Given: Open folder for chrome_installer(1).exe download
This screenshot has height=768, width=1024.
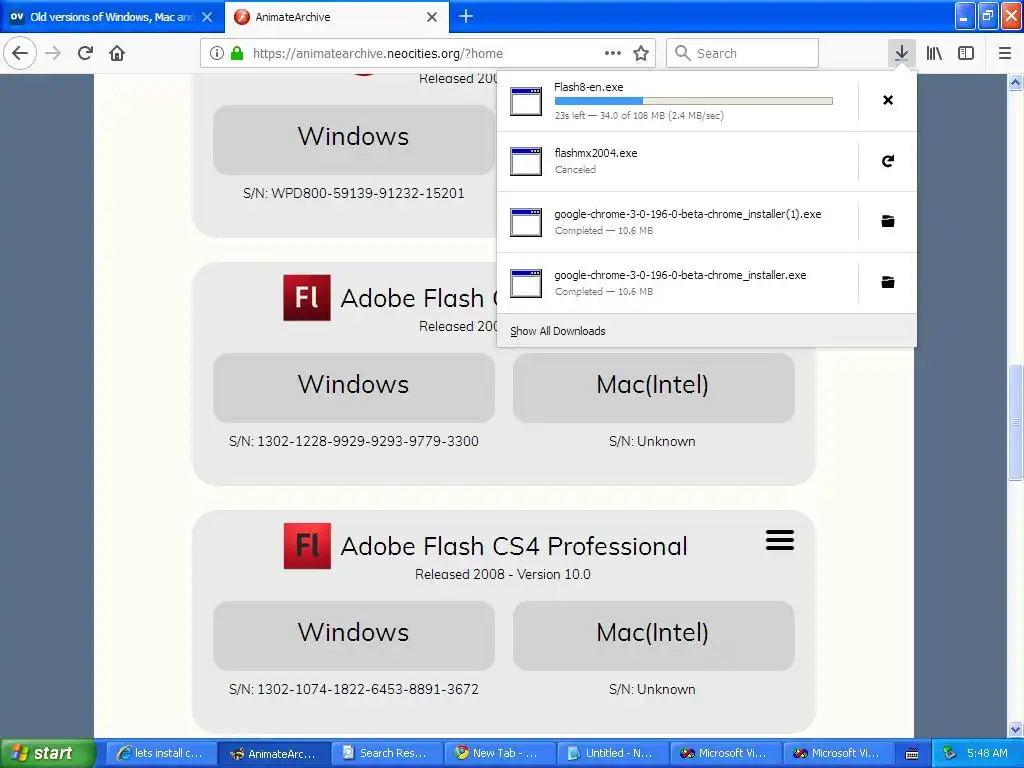Looking at the screenshot, I should tap(888, 221).
